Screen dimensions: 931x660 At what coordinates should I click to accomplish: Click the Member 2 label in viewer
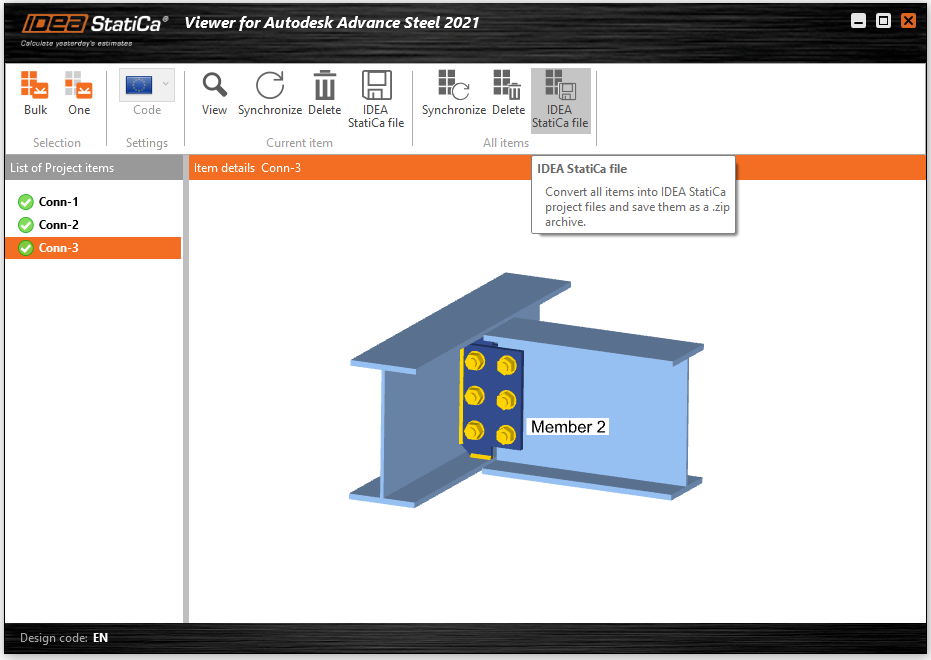568,427
